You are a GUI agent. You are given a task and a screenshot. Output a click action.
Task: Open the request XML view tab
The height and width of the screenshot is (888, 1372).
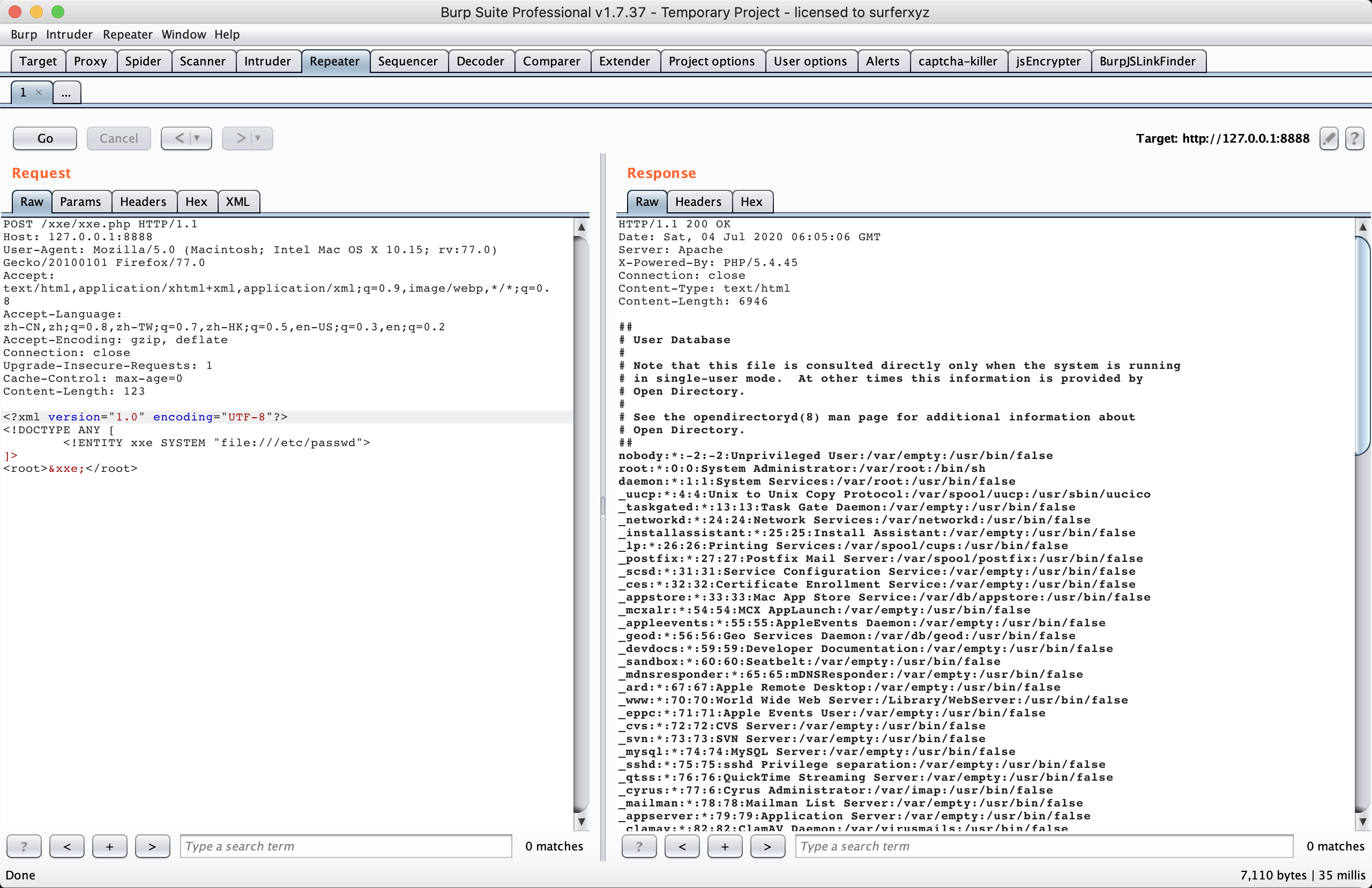pyautogui.click(x=237, y=202)
